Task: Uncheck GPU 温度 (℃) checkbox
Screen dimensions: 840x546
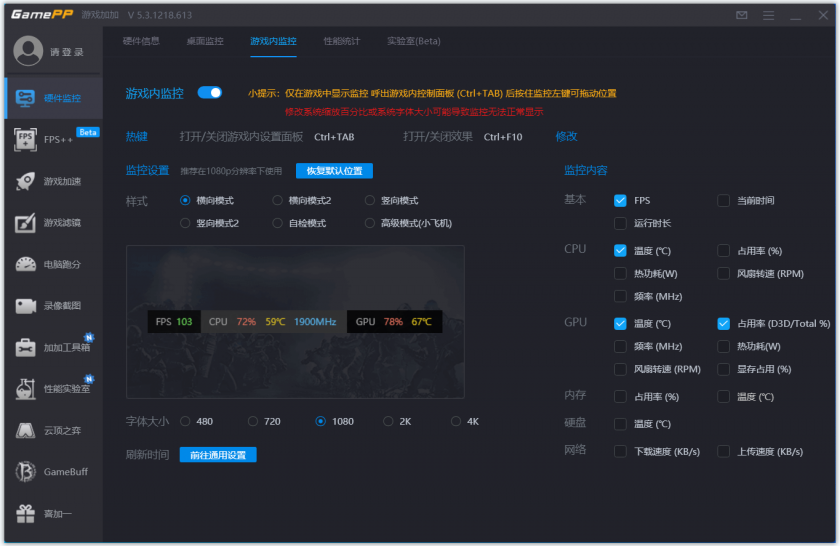Action: click(x=620, y=324)
